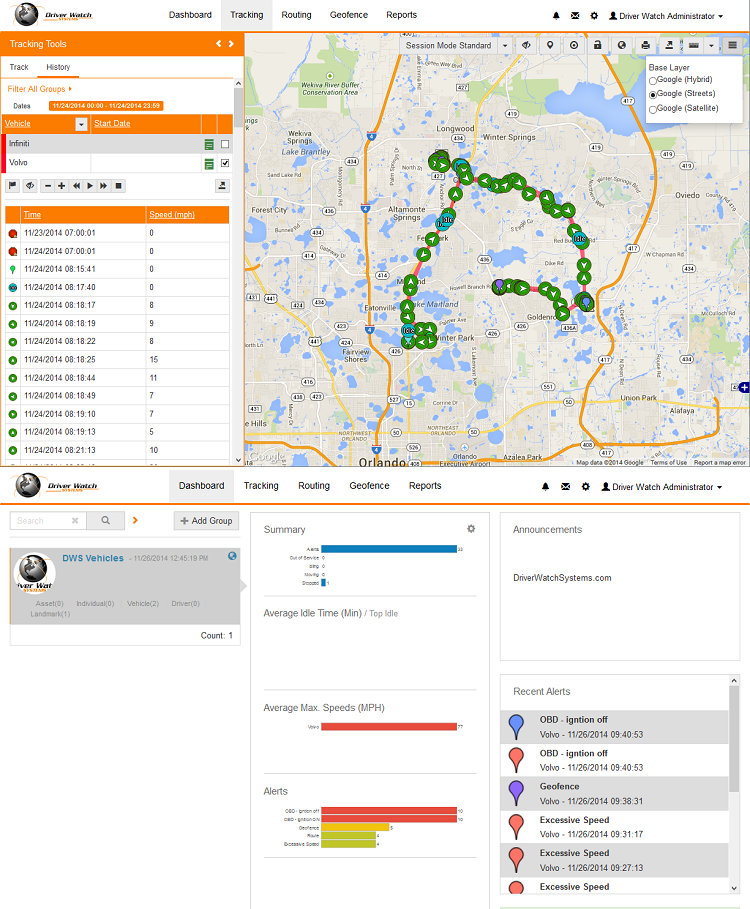Clear the search field with X
This screenshot has width=750, height=909.
point(75,521)
